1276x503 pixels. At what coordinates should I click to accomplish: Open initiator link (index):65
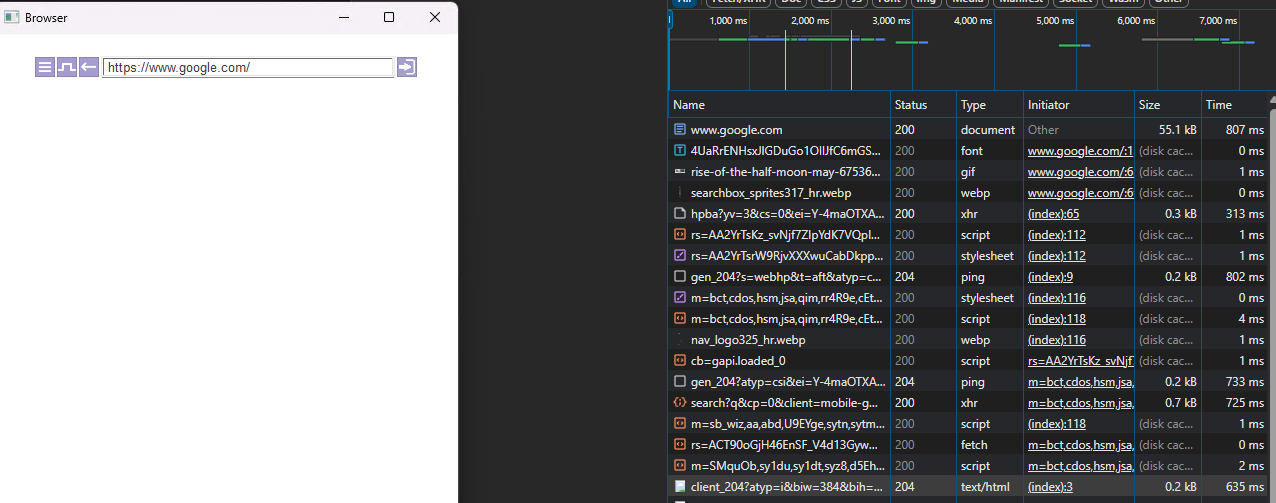(x=1053, y=214)
